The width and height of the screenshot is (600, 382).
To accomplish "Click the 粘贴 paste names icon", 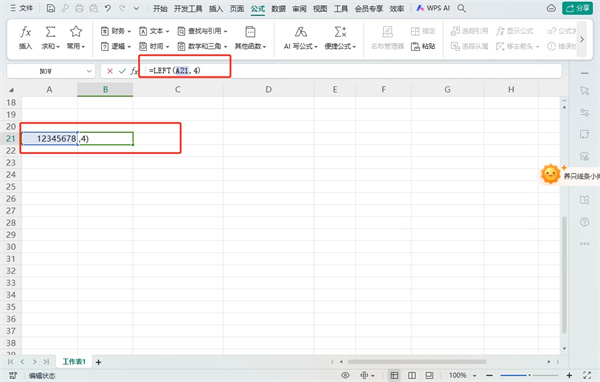I will (416, 46).
